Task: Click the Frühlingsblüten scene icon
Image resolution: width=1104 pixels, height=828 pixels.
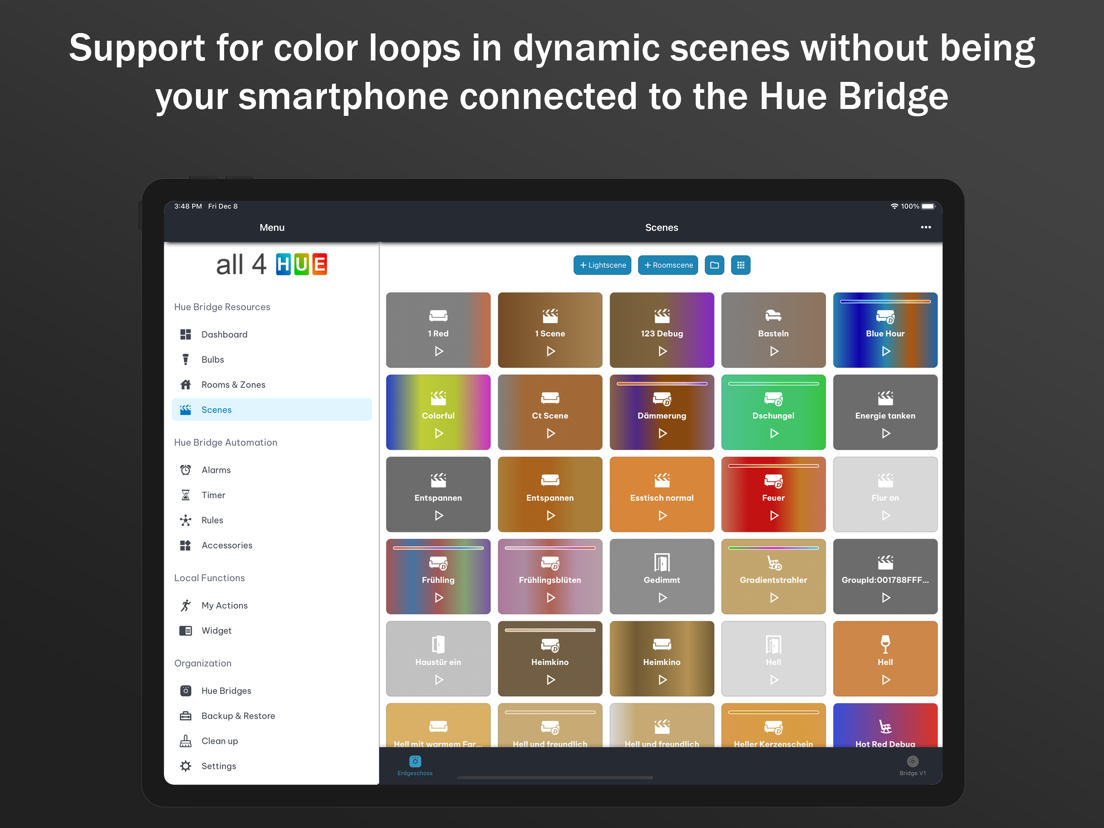Action: pyautogui.click(x=550, y=563)
